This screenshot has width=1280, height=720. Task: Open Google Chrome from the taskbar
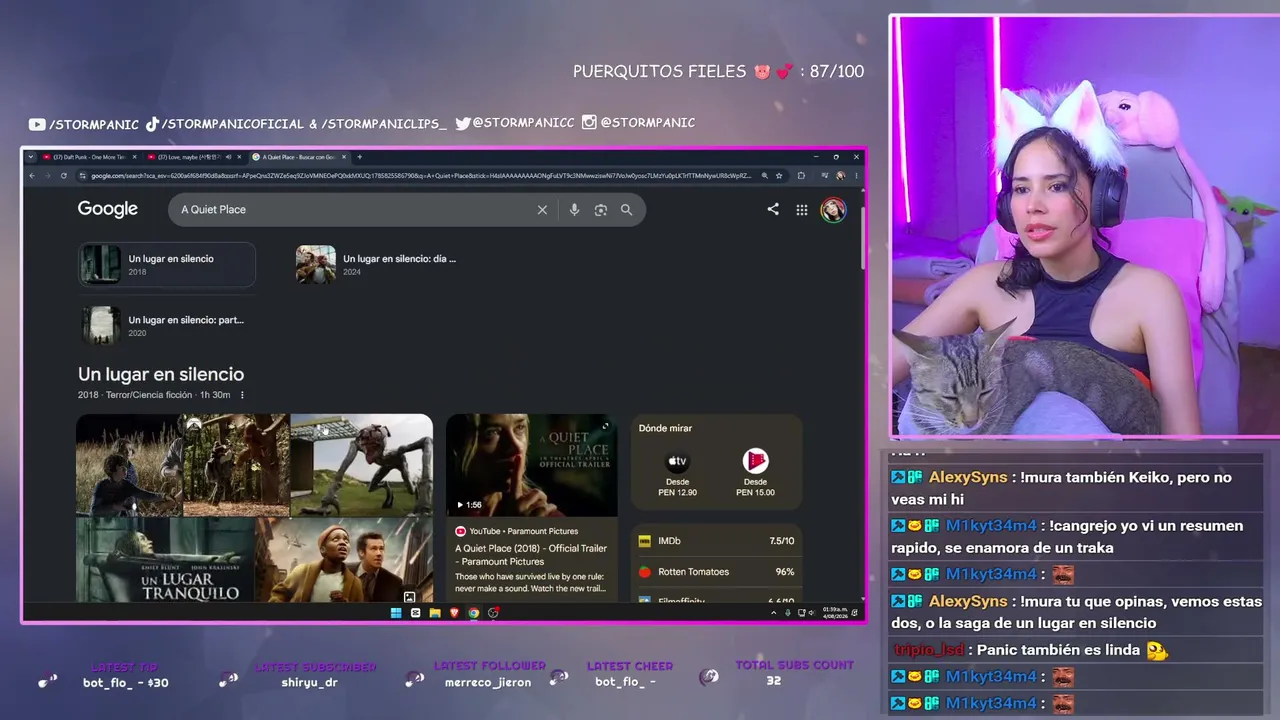tap(474, 613)
